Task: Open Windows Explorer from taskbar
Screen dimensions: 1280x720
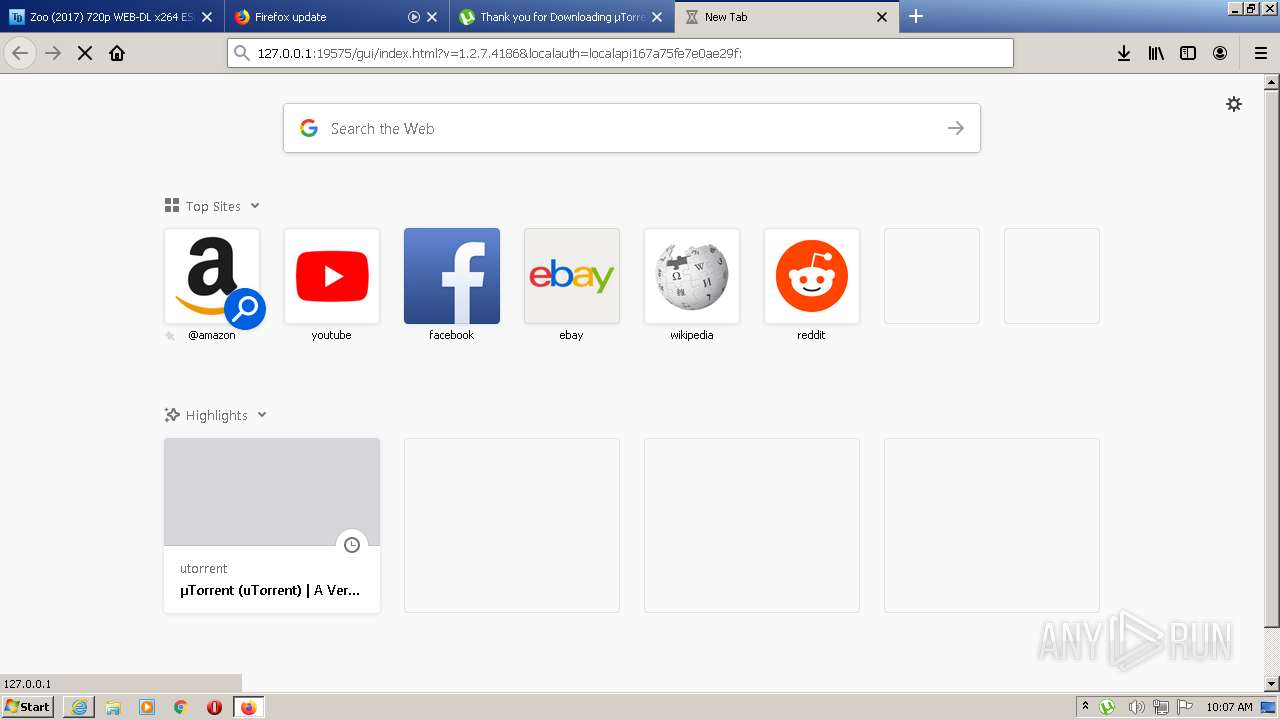Action: [x=113, y=707]
